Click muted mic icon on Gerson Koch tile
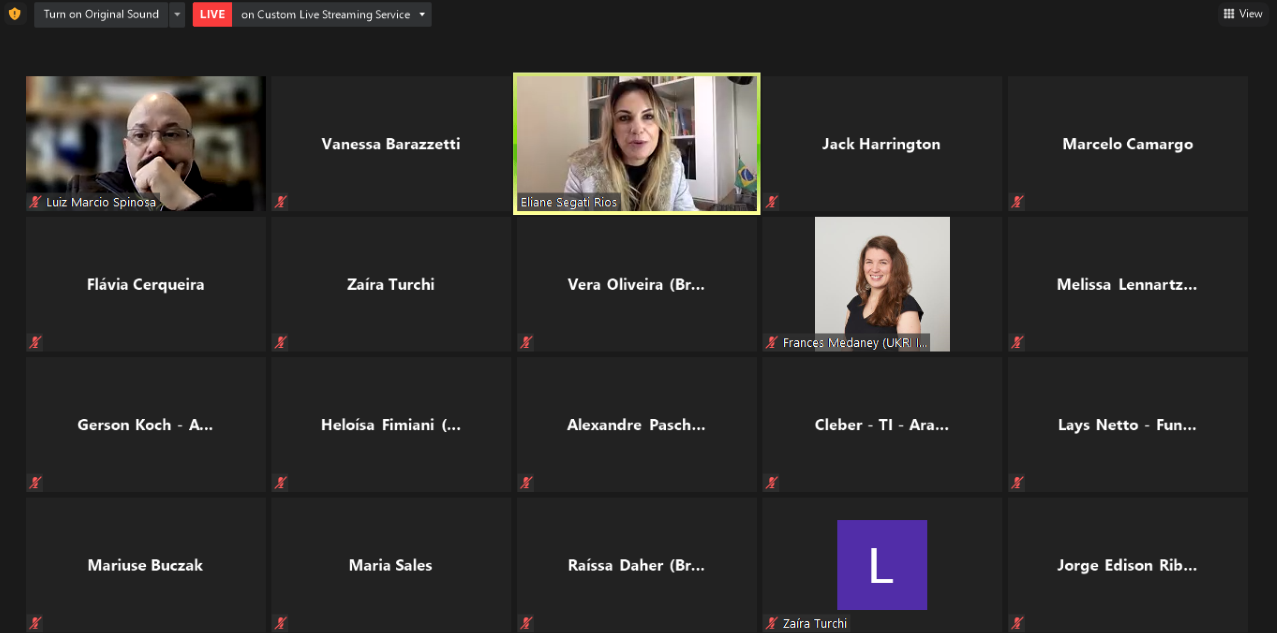 35,483
